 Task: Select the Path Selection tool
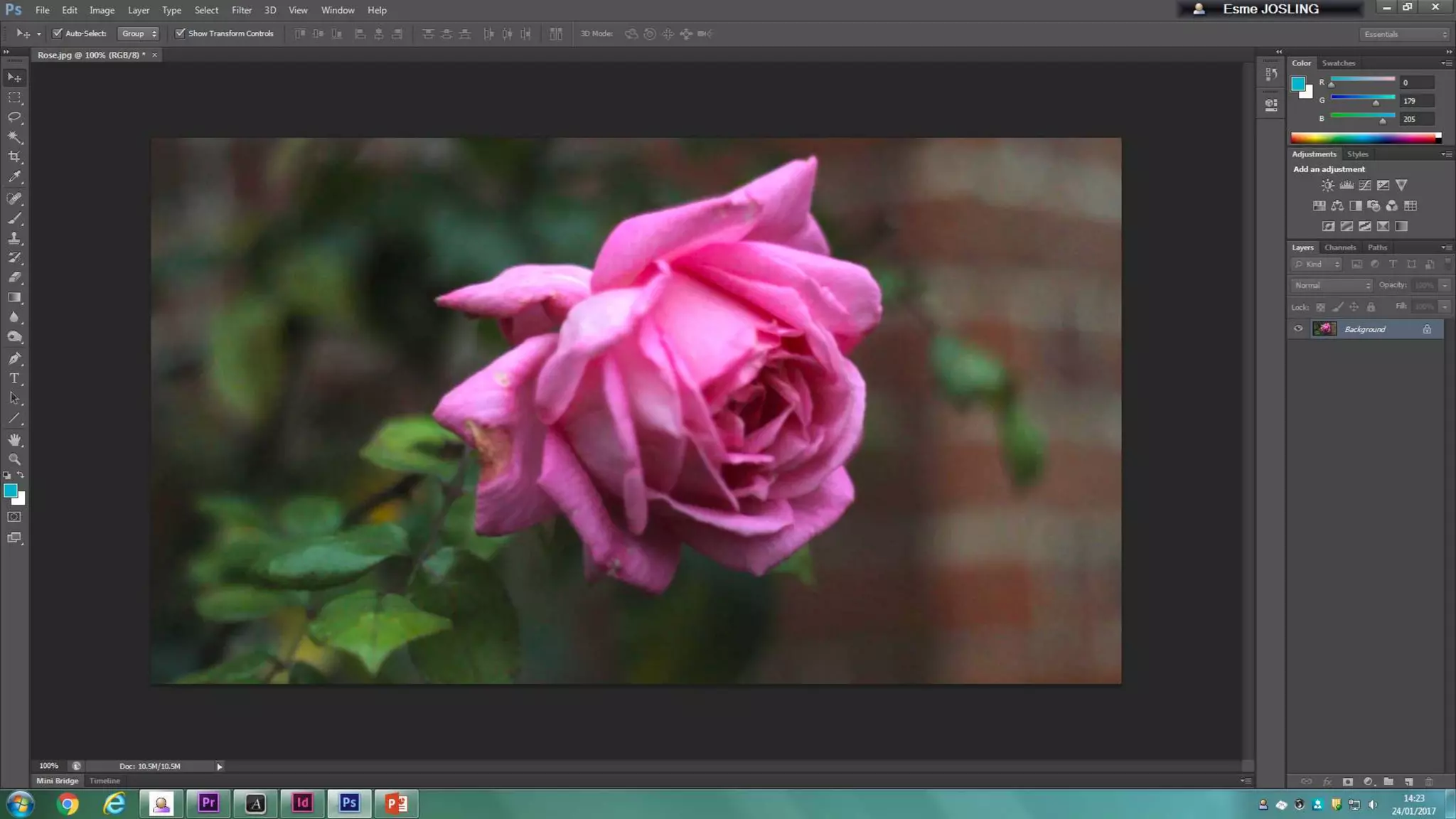click(14, 398)
